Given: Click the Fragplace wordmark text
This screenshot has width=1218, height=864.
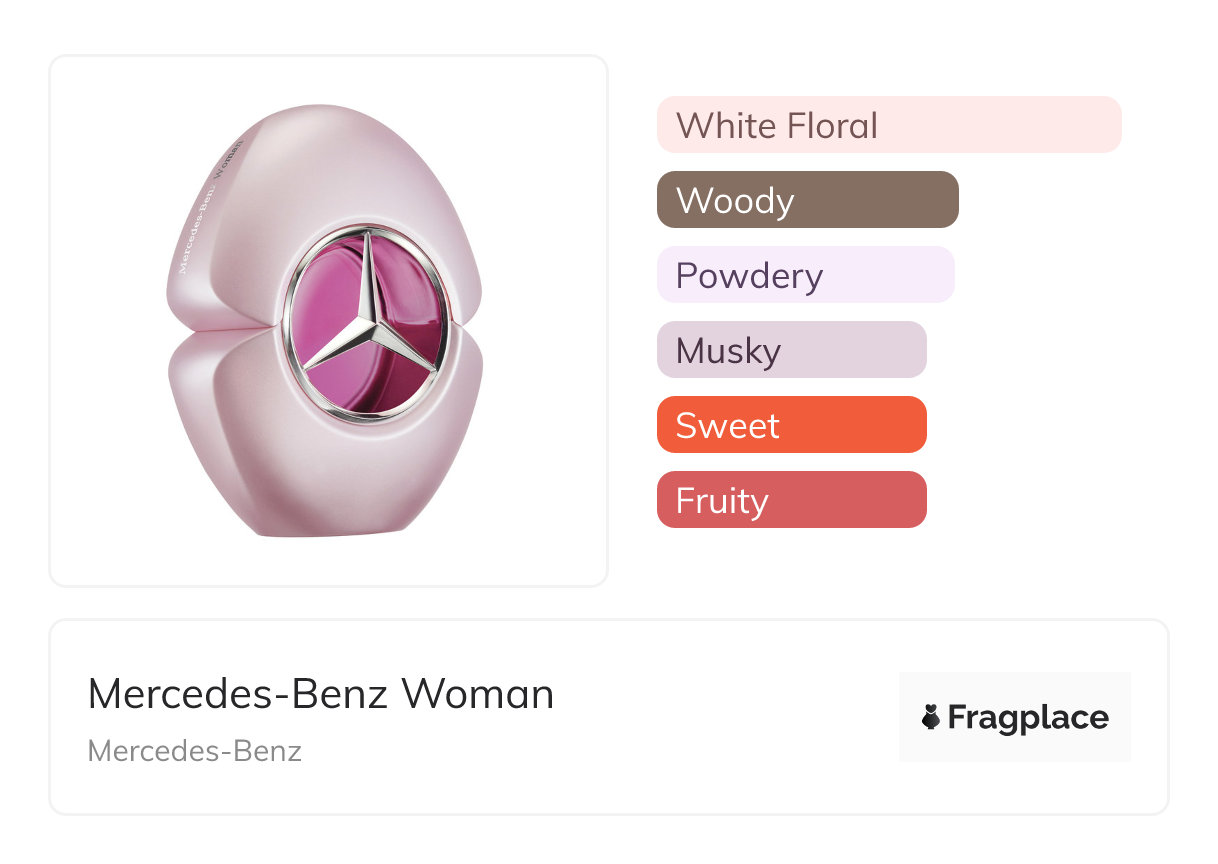Looking at the screenshot, I should tap(1028, 717).
